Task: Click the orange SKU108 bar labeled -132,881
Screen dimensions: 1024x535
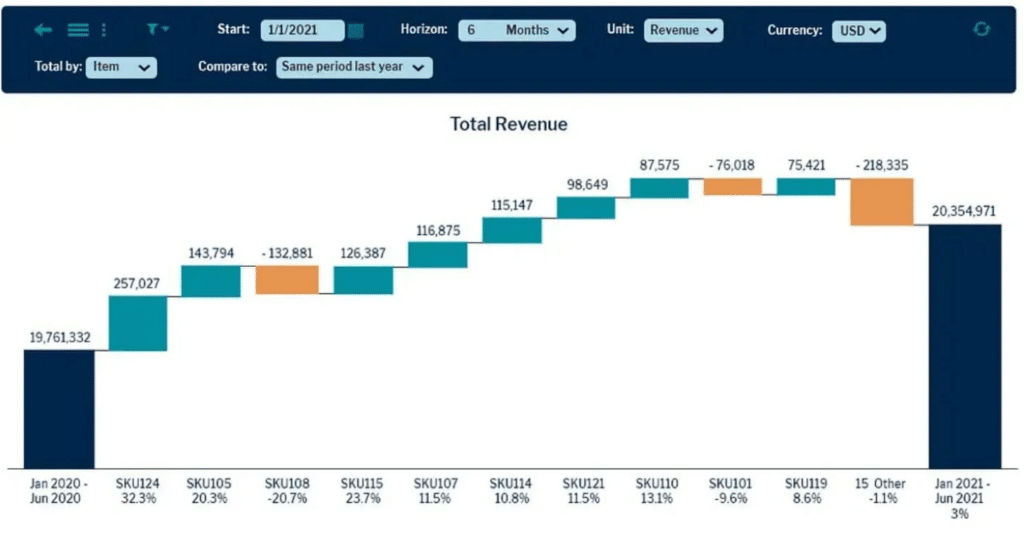Action: pos(287,280)
